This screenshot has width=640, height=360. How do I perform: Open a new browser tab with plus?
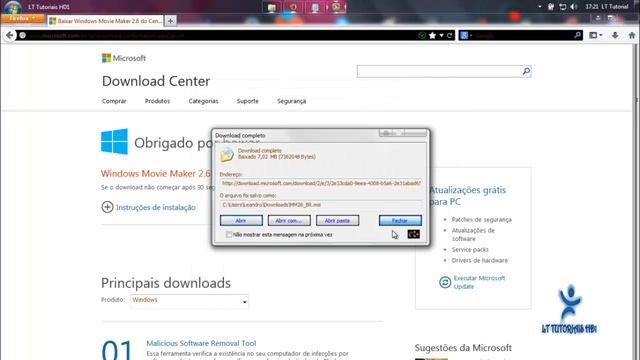point(171,21)
